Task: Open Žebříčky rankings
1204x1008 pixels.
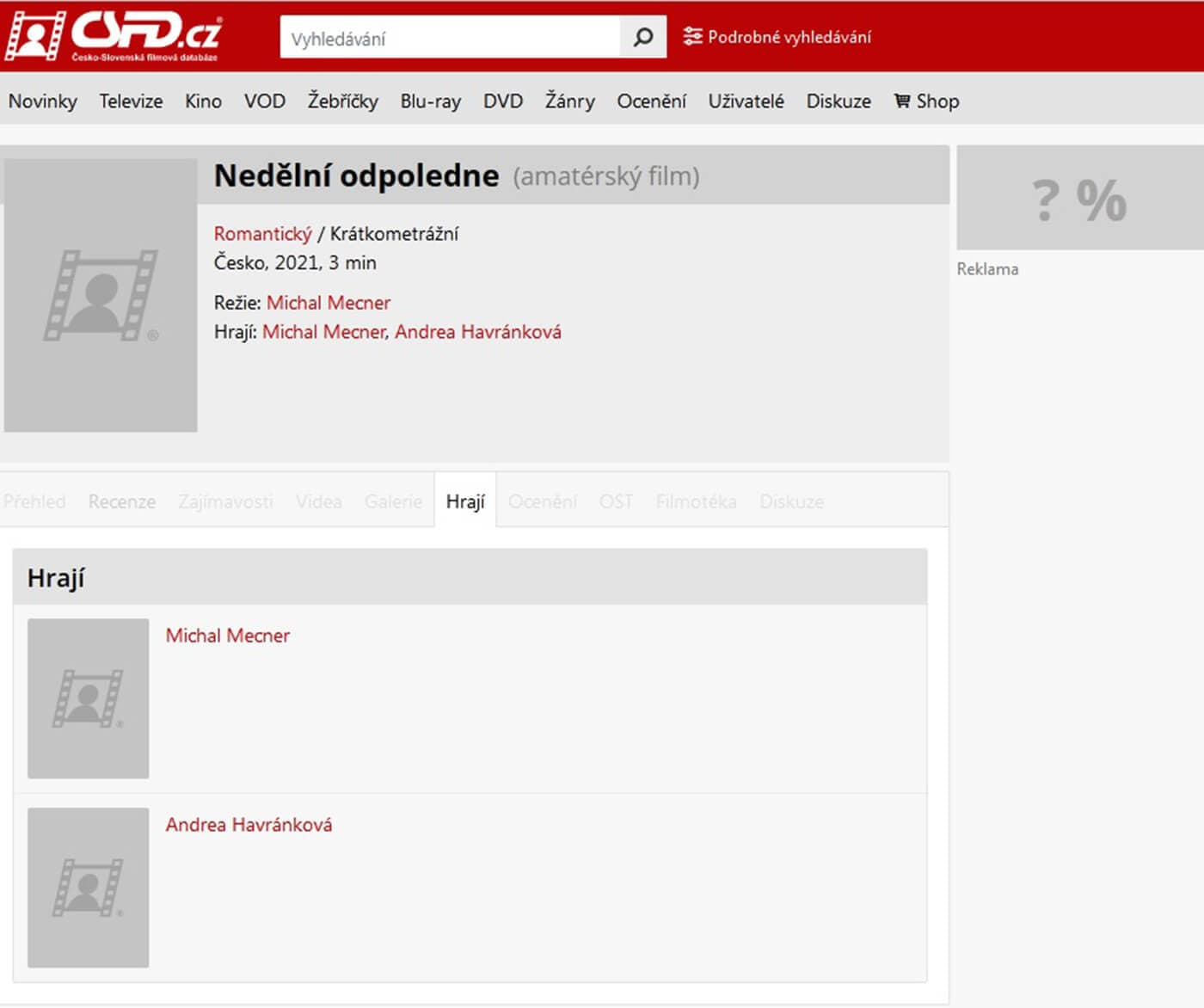Action: point(343,101)
